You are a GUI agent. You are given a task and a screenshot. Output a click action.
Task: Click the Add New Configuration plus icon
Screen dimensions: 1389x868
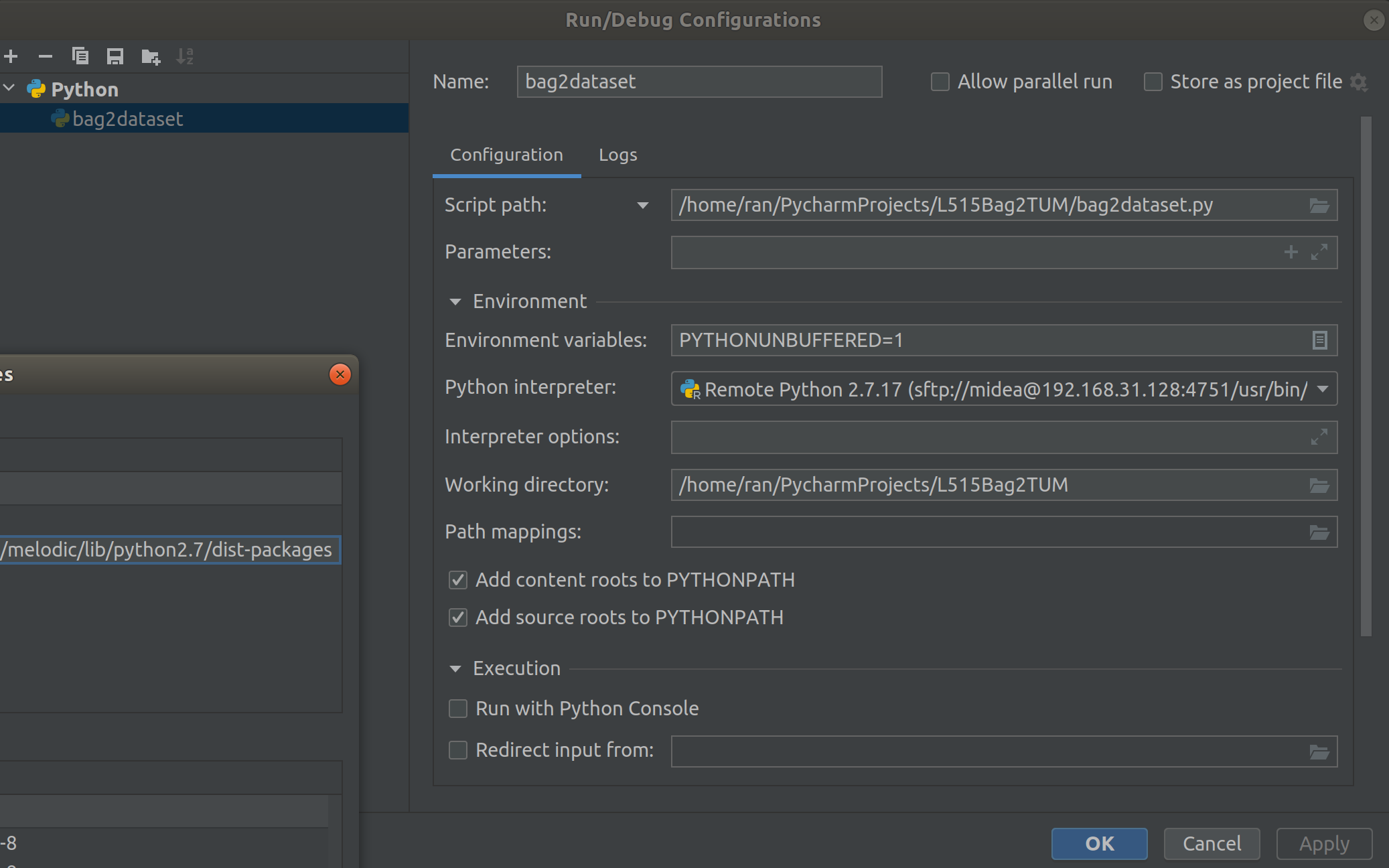(x=11, y=57)
